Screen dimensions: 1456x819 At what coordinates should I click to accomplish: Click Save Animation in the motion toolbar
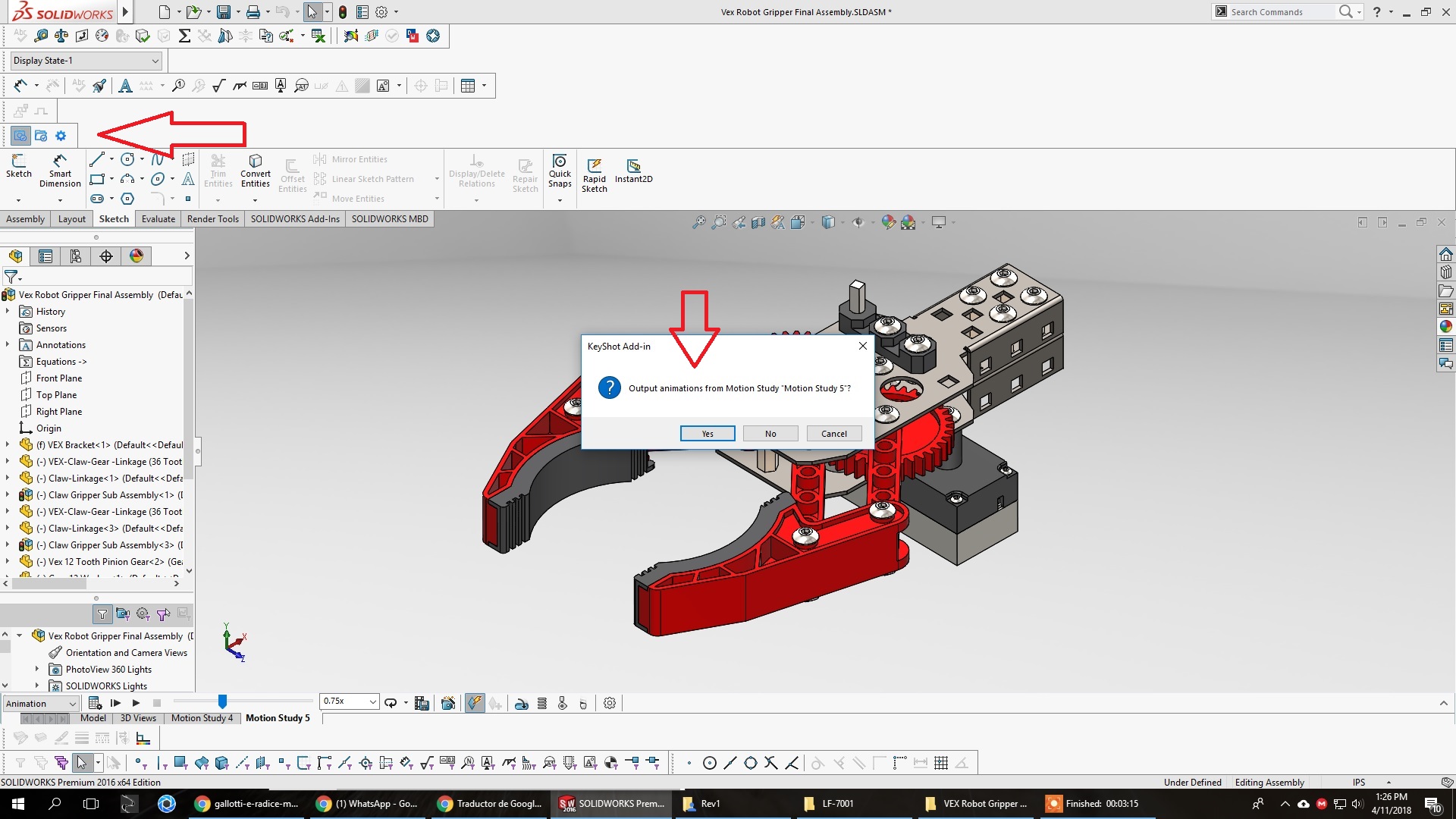pos(422,703)
